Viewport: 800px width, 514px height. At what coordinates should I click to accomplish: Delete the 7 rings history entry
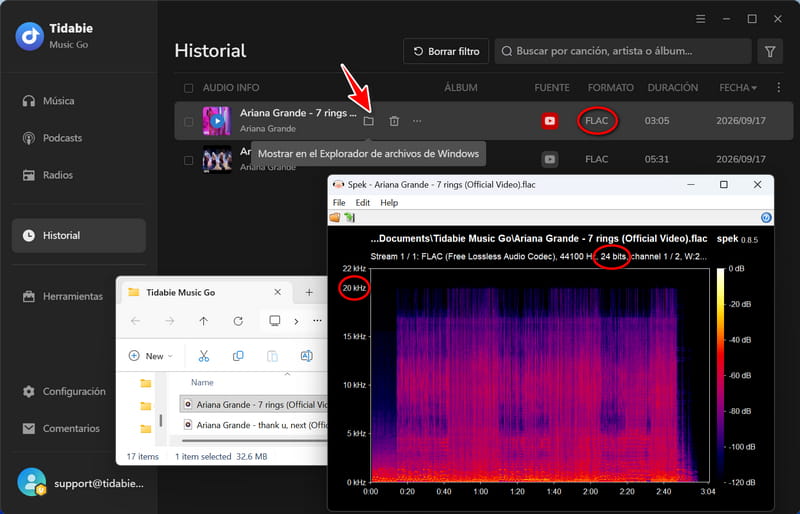pos(394,121)
